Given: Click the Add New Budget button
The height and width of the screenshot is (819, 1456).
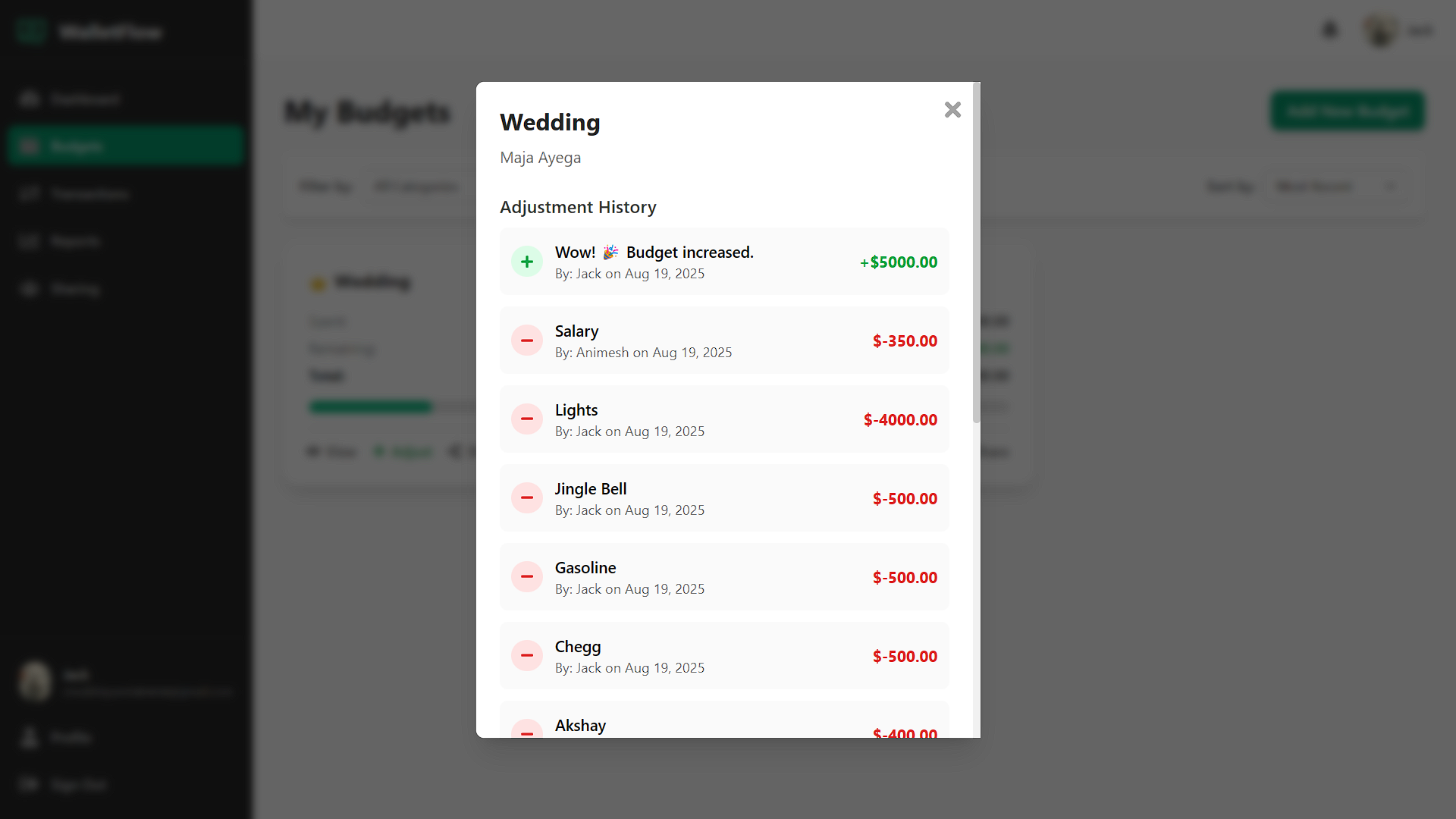Looking at the screenshot, I should (1348, 111).
